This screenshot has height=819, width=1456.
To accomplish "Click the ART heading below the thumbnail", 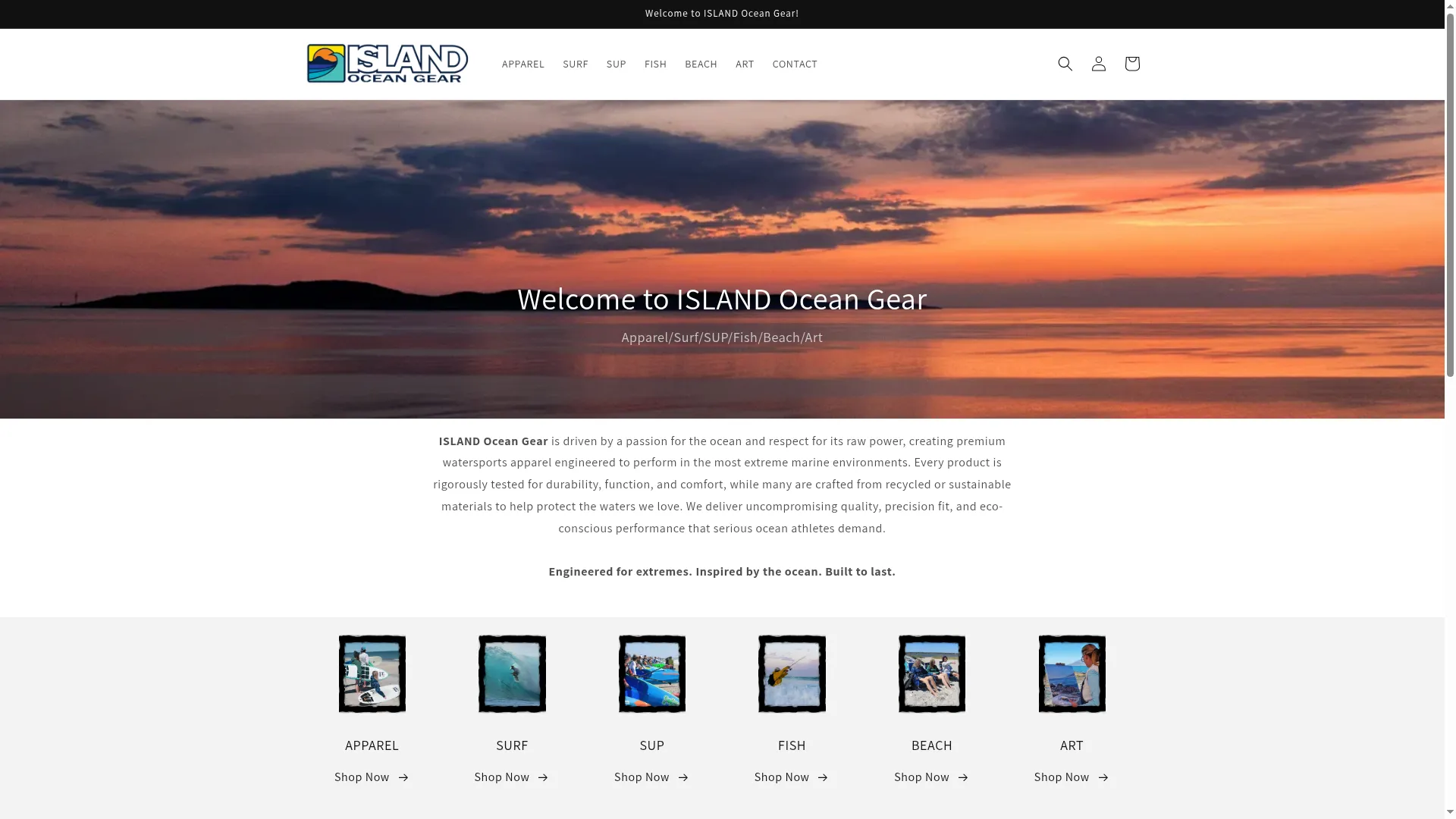I will 1072,745.
